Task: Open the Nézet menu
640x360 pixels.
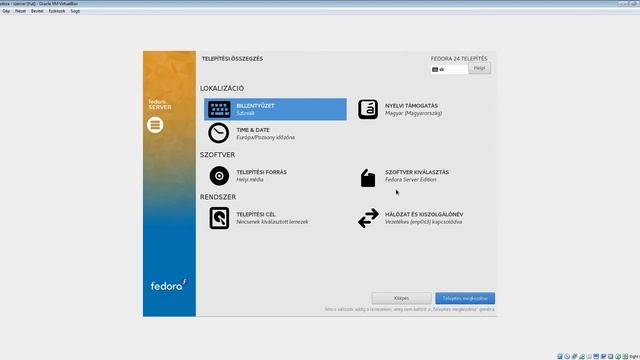Action: pyautogui.click(x=20, y=11)
